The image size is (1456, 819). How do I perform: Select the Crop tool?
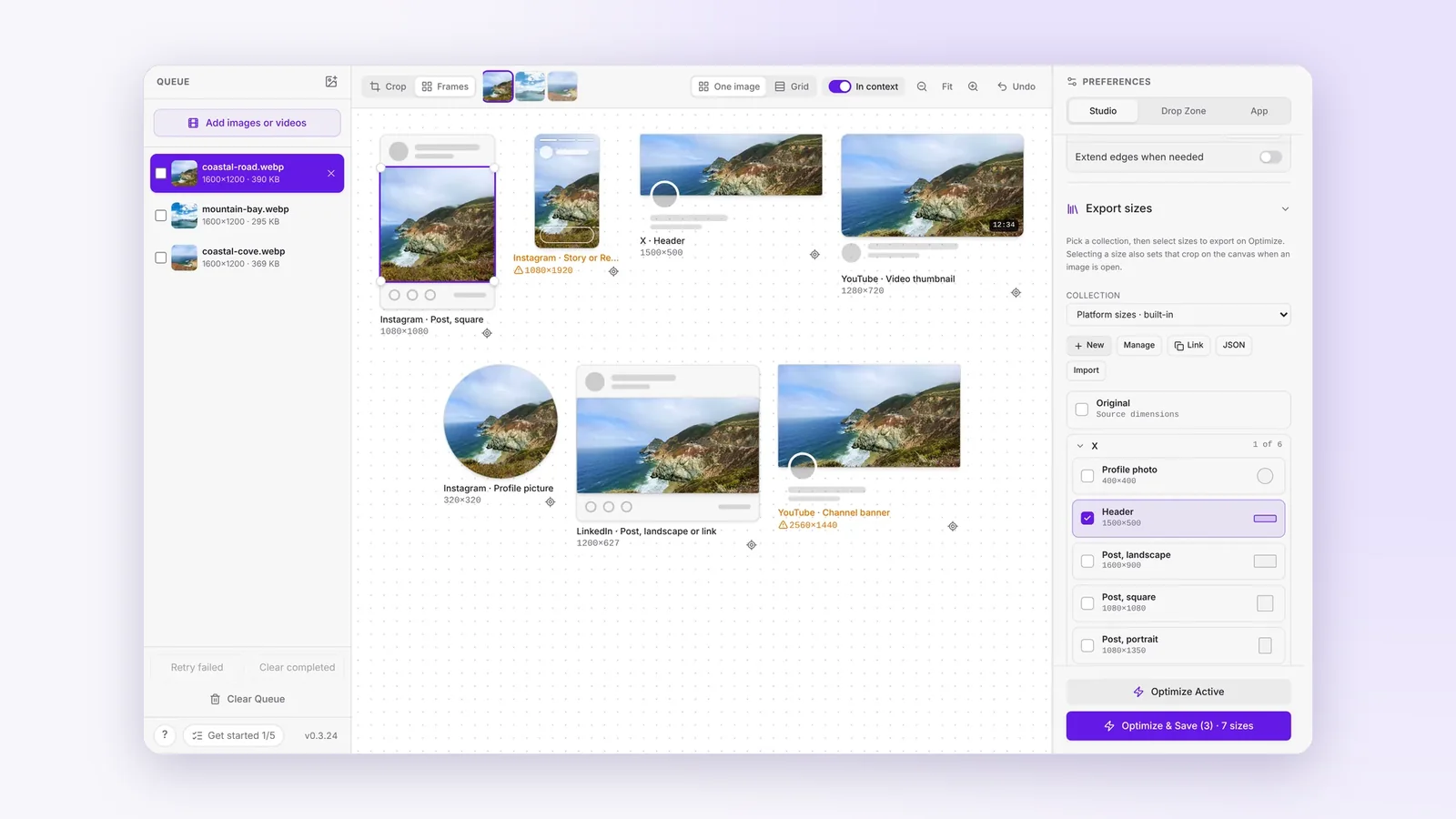pyautogui.click(x=389, y=86)
